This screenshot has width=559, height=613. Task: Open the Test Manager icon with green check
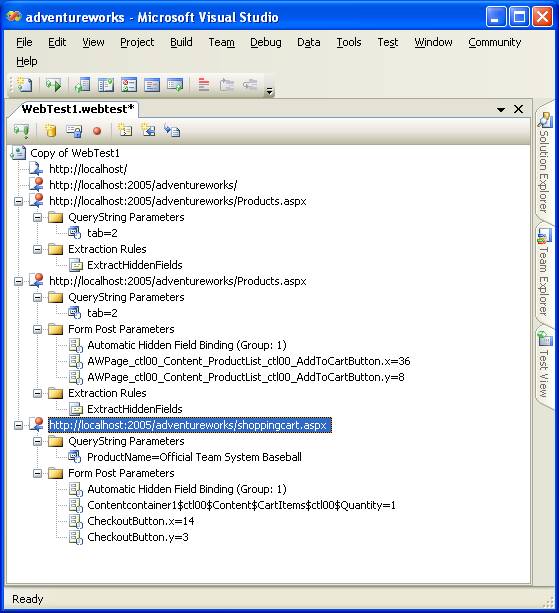pyautogui.click(x=106, y=84)
